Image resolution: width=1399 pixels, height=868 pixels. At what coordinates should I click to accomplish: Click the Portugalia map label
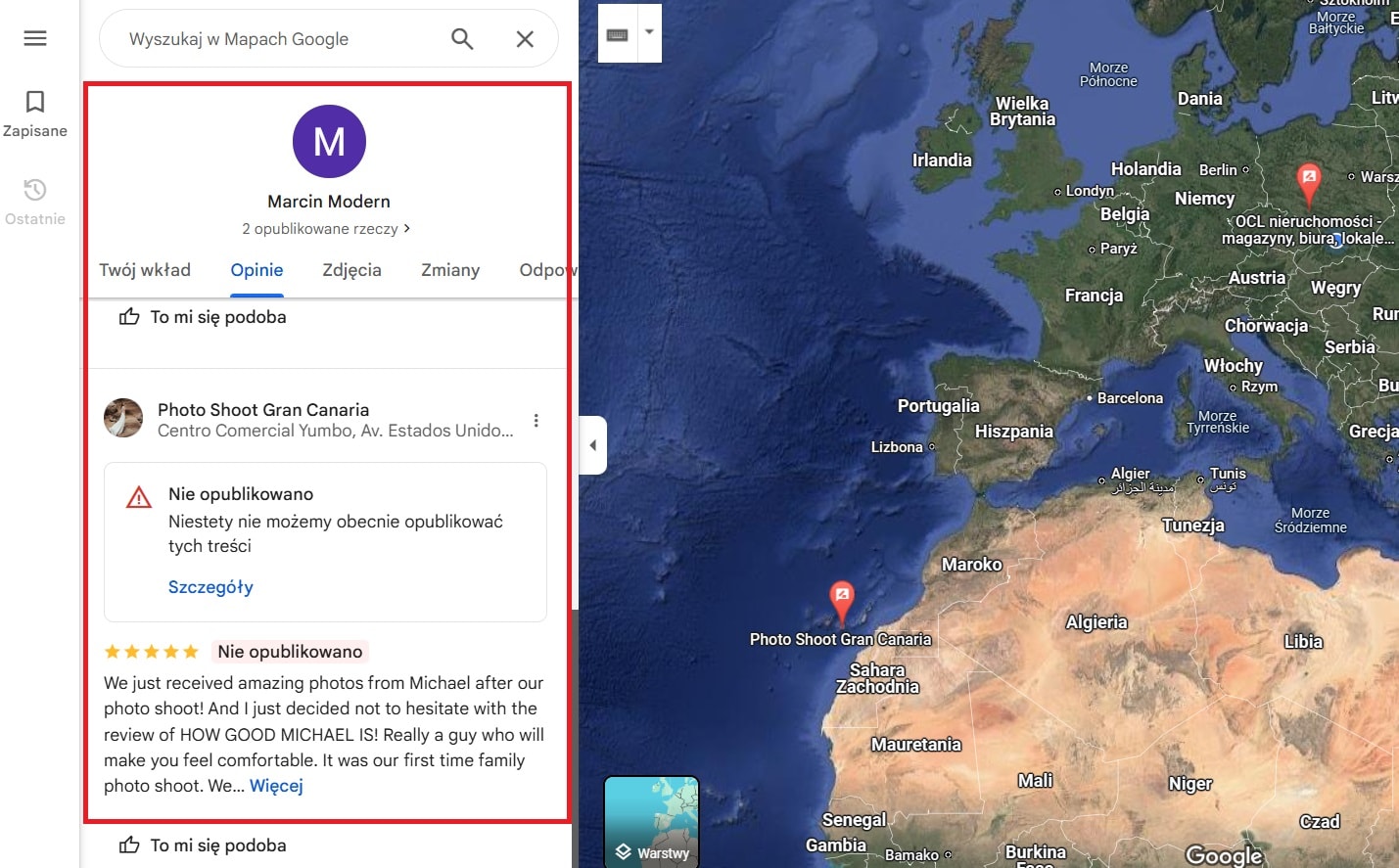tap(938, 406)
